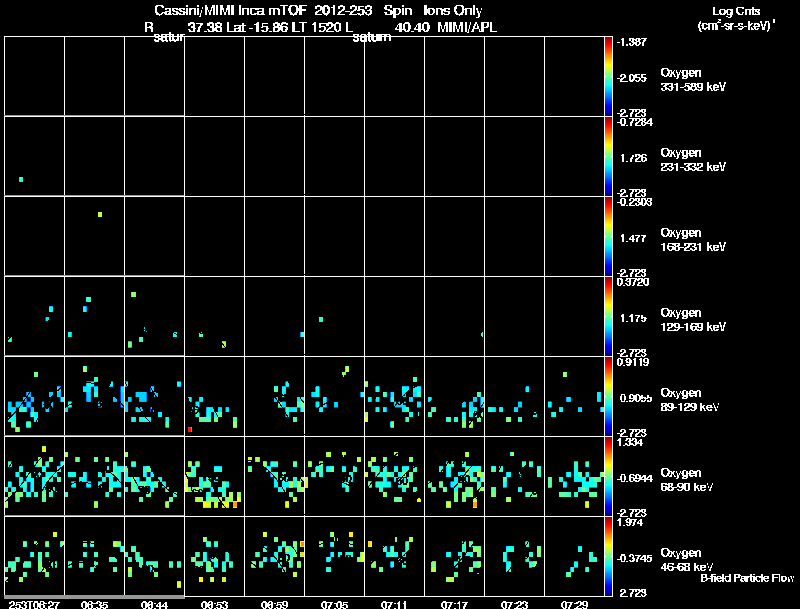The height and width of the screenshot is (609, 800).
Task: Click the red pixel in 89-129 keV panel
Action: (x=190, y=429)
